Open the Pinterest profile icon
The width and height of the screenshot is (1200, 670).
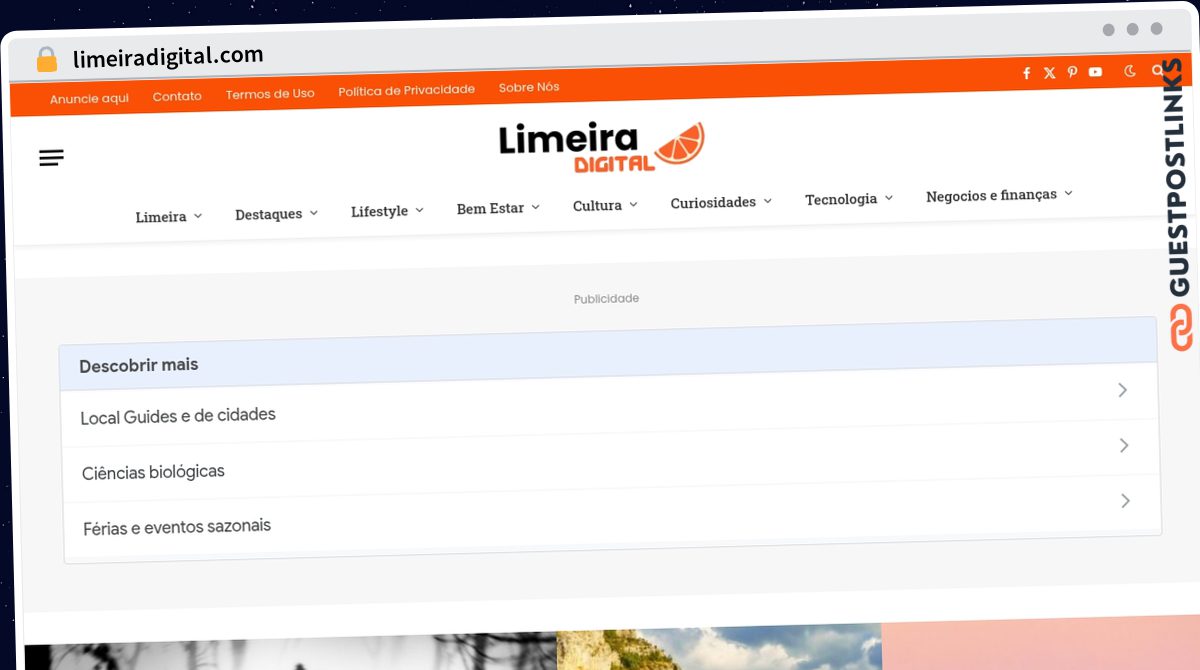1072,72
